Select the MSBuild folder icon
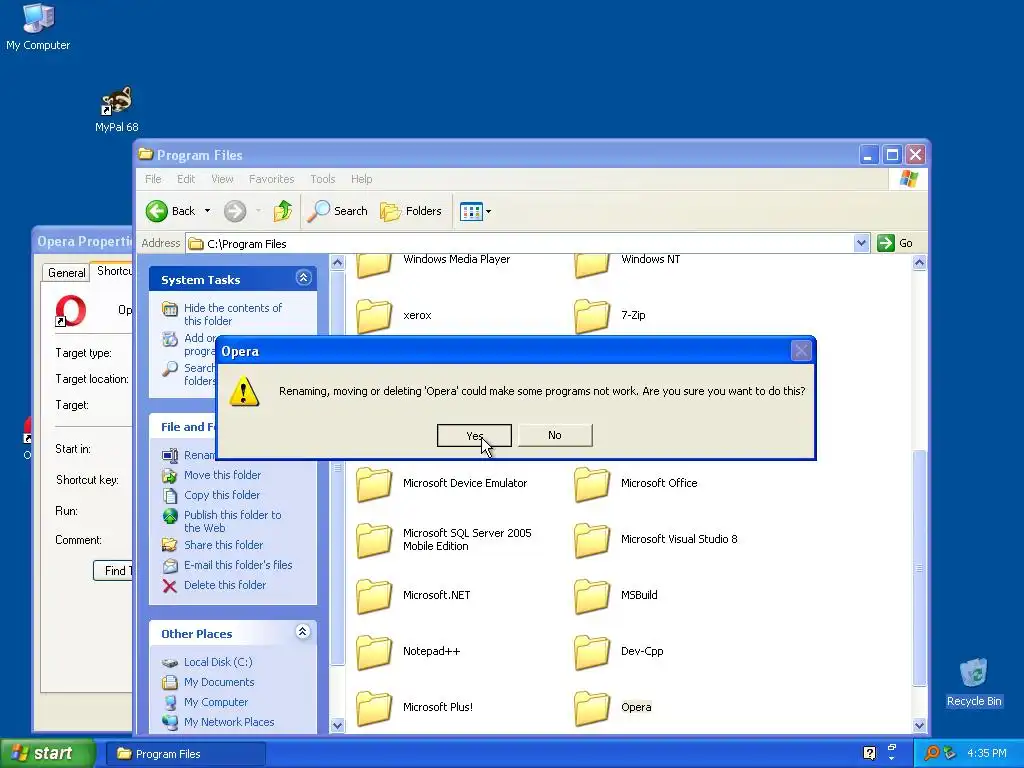 pos(592,596)
